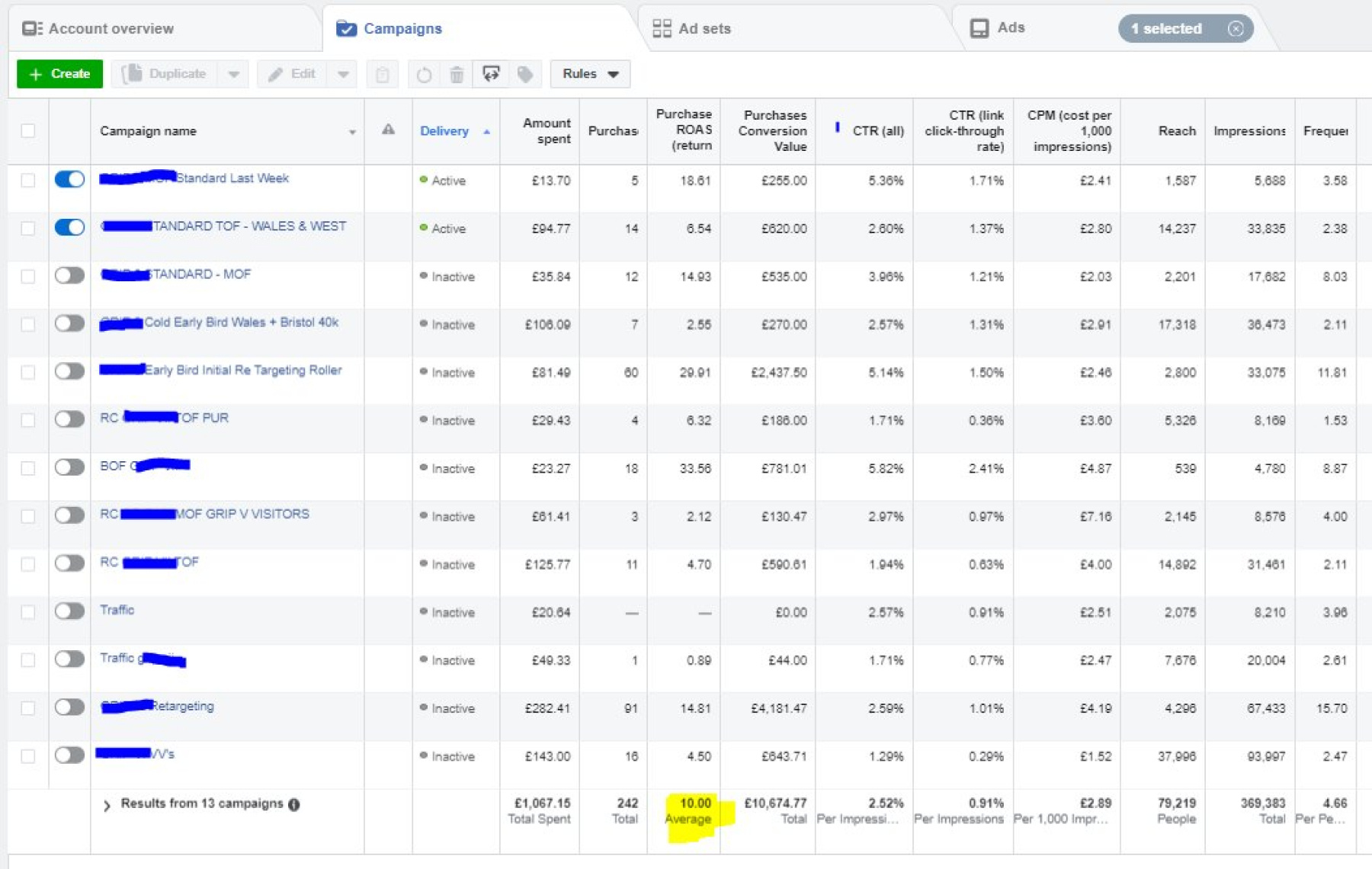Image resolution: width=1372 pixels, height=869 pixels.
Task: Select checkbox for the STANDARD - MOF campaign row
Action: 28,276
